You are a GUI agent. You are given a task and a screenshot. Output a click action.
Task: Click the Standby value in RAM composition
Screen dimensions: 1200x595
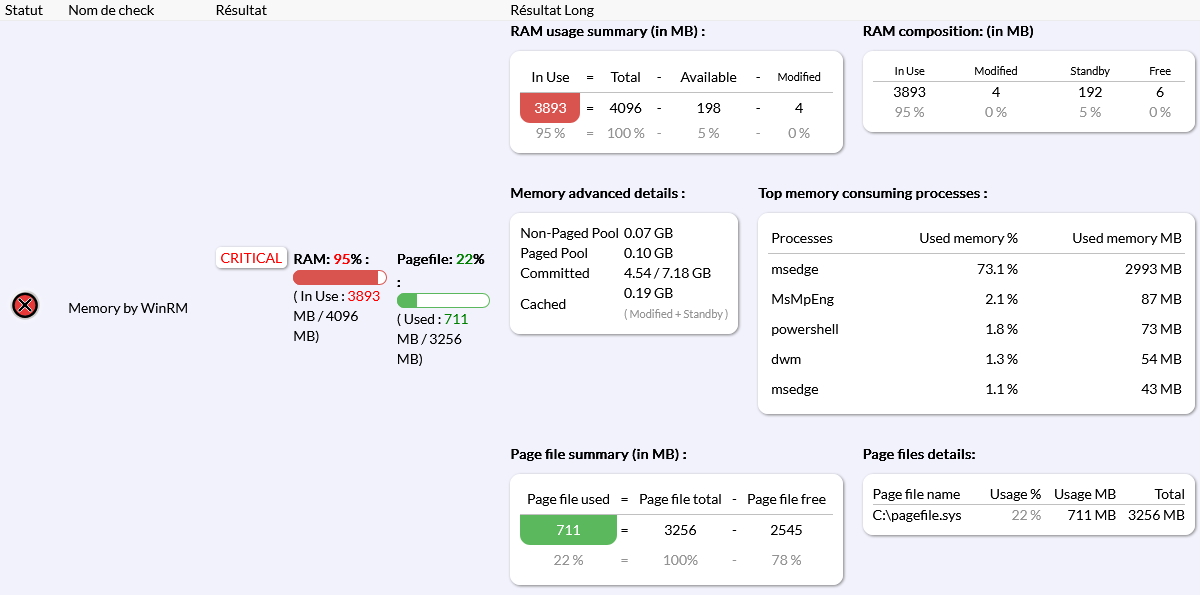point(1089,92)
